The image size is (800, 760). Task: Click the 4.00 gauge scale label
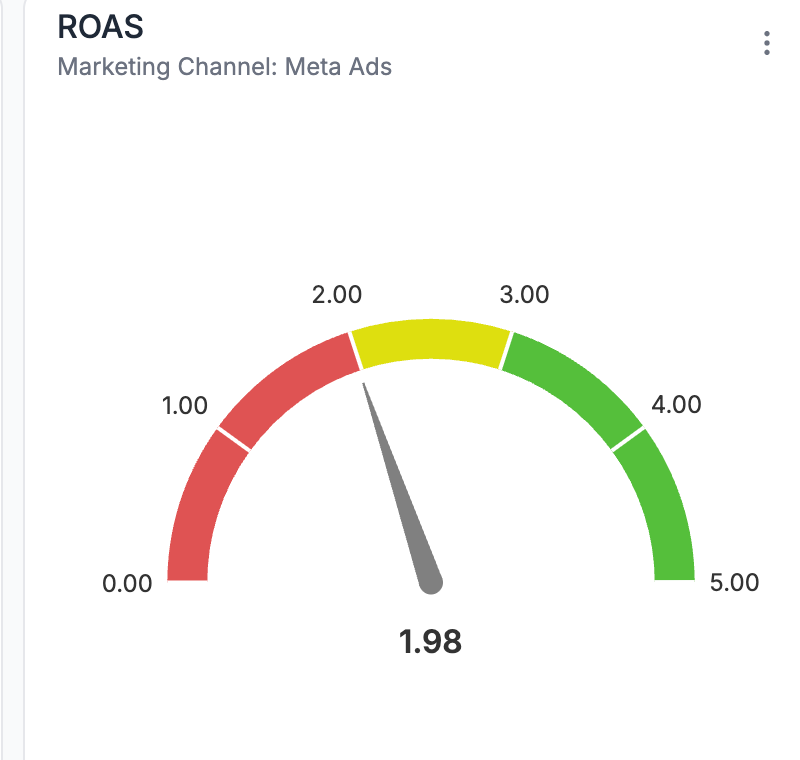point(676,406)
